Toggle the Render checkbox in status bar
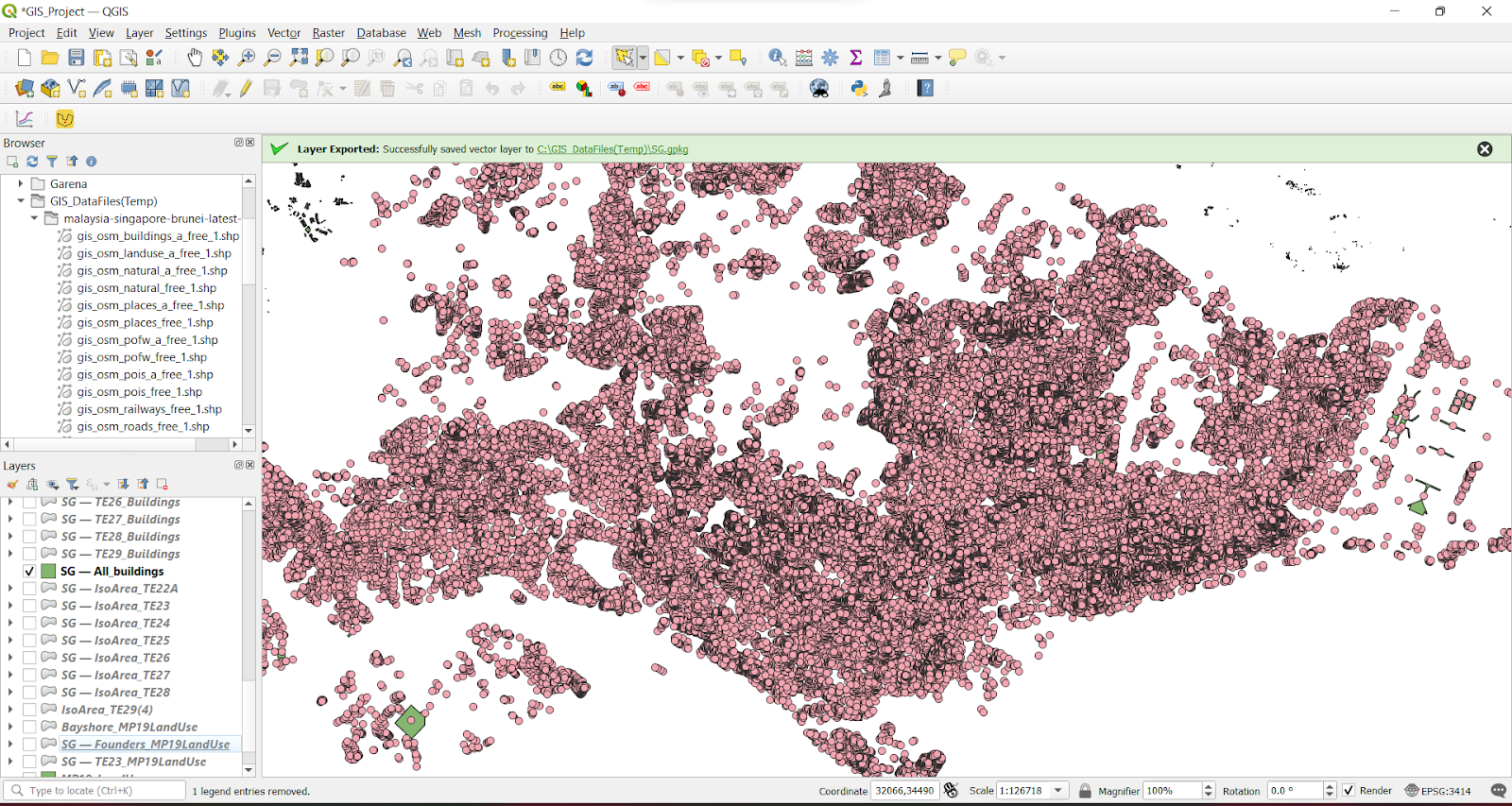This screenshot has width=1512, height=806. pos(1349,791)
